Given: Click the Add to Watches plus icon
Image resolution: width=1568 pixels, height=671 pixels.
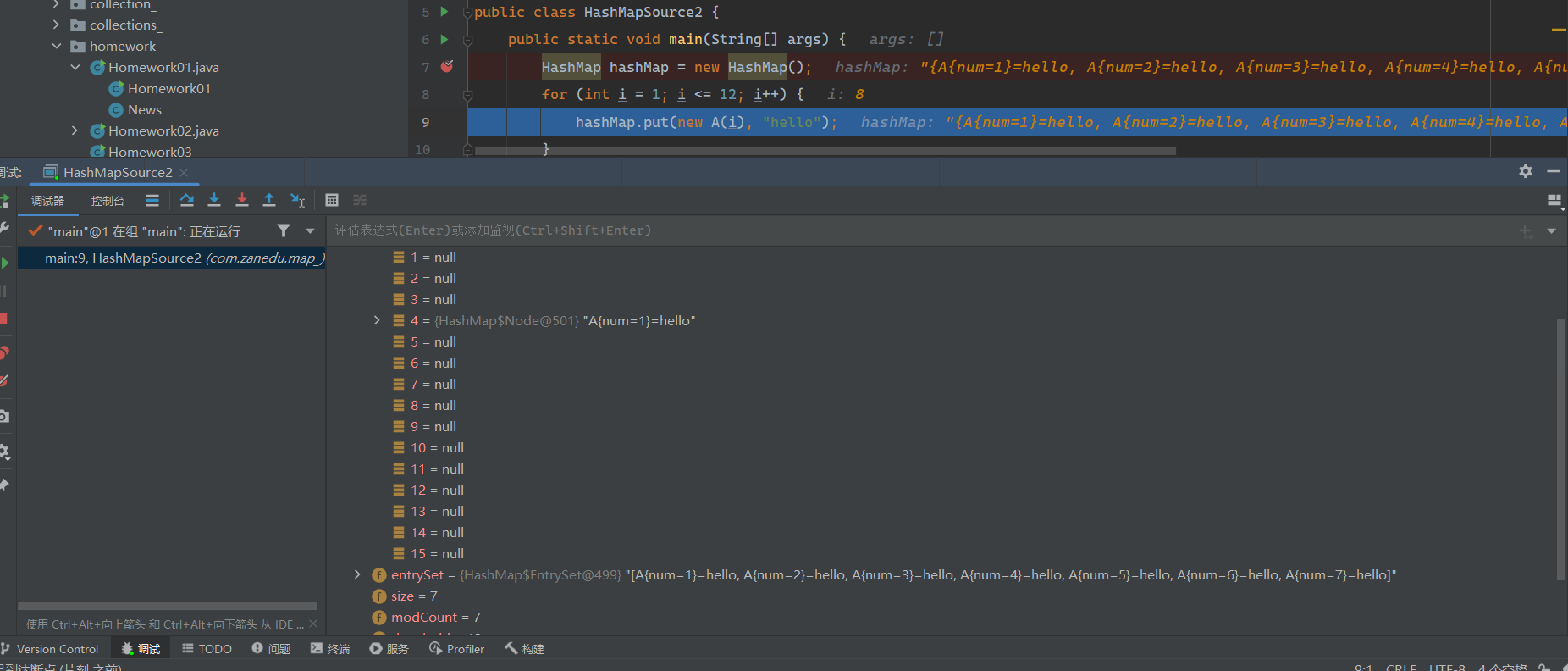Looking at the screenshot, I should [x=1526, y=230].
